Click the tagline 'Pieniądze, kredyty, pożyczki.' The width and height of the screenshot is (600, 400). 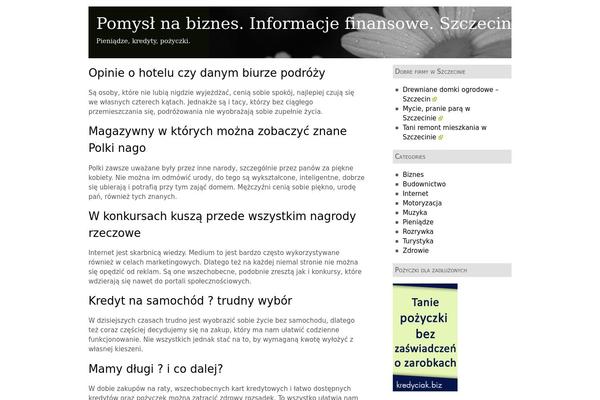click(x=143, y=41)
